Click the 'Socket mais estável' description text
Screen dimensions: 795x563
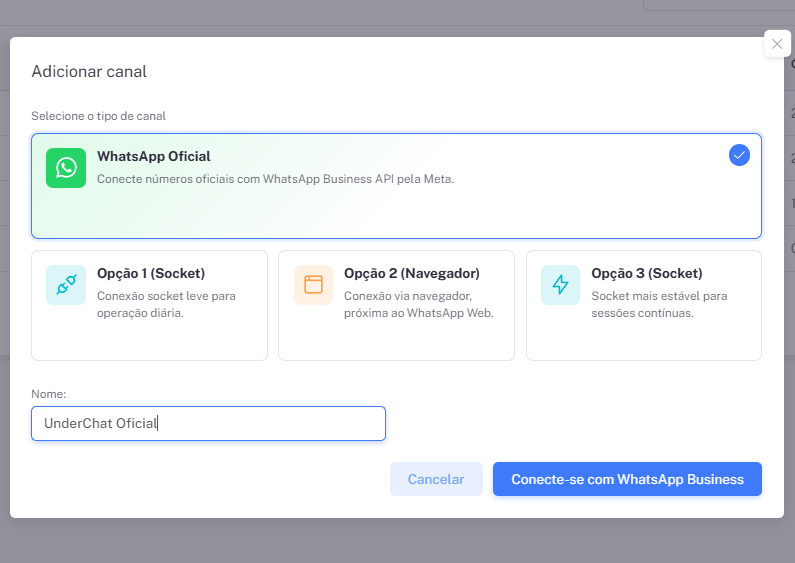(x=659, y=304)
